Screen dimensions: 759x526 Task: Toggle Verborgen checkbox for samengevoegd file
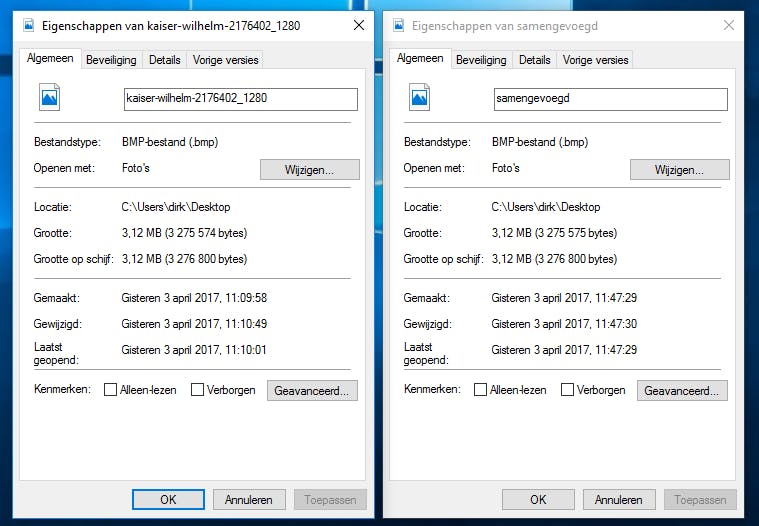point(568,390)
